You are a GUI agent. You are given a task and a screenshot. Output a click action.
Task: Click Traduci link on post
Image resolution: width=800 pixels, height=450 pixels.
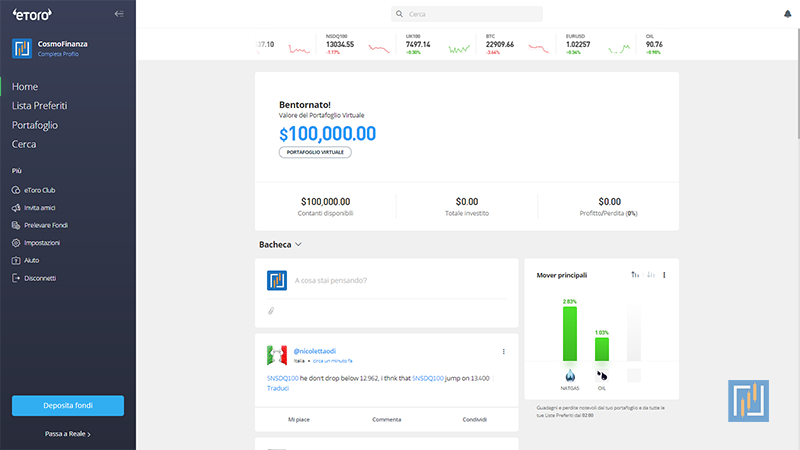coord(278,388)
